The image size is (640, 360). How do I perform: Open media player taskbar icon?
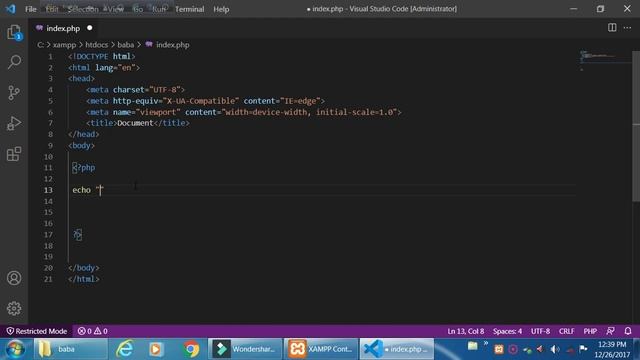(x=156, y=349)
